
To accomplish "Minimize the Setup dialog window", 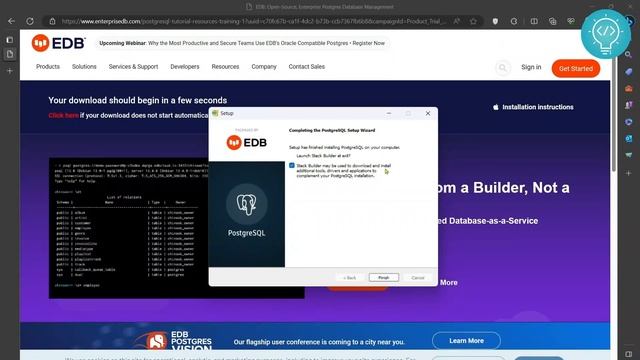I will point(389,113).
